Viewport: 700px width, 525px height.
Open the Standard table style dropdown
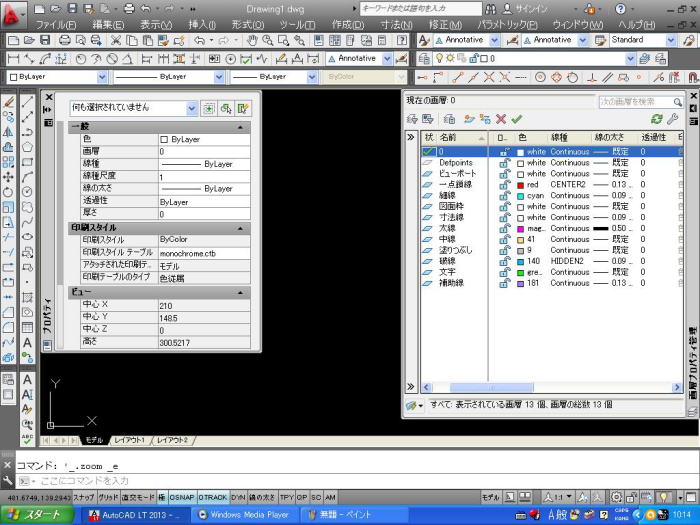[x=671, y=41]
